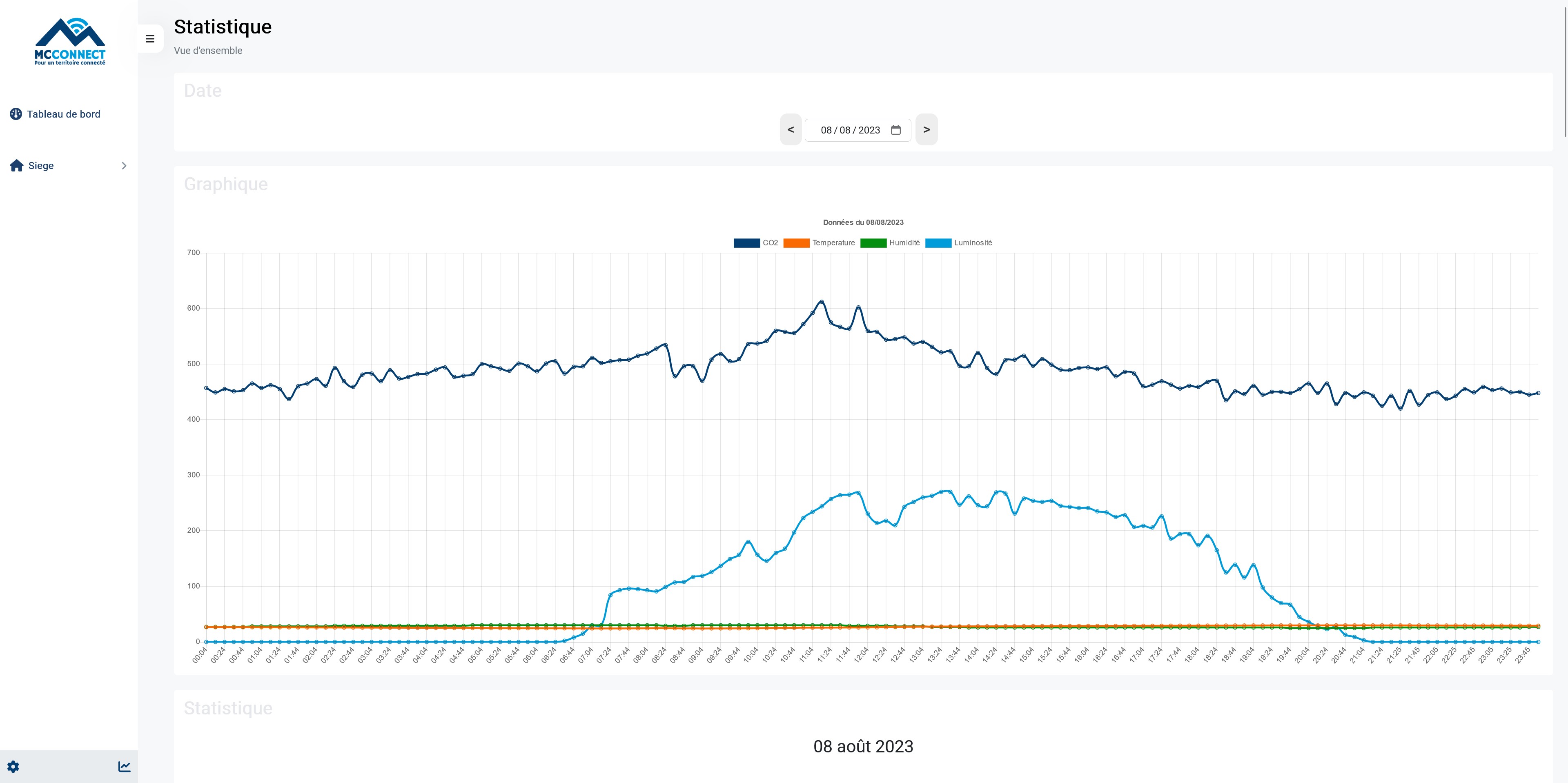
Task: Click the Tableau de bord dashboard icon
Action: (x=16, y=114)
